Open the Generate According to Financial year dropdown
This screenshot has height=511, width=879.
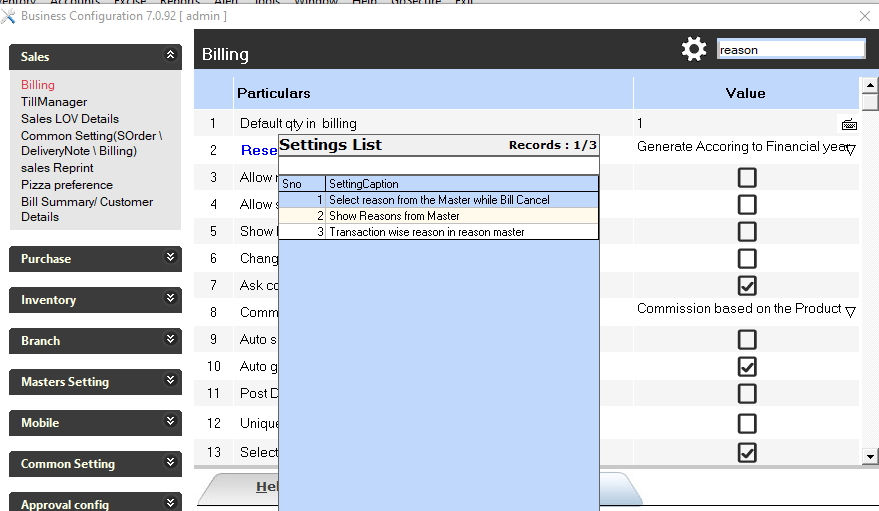[x=850, y=149]
